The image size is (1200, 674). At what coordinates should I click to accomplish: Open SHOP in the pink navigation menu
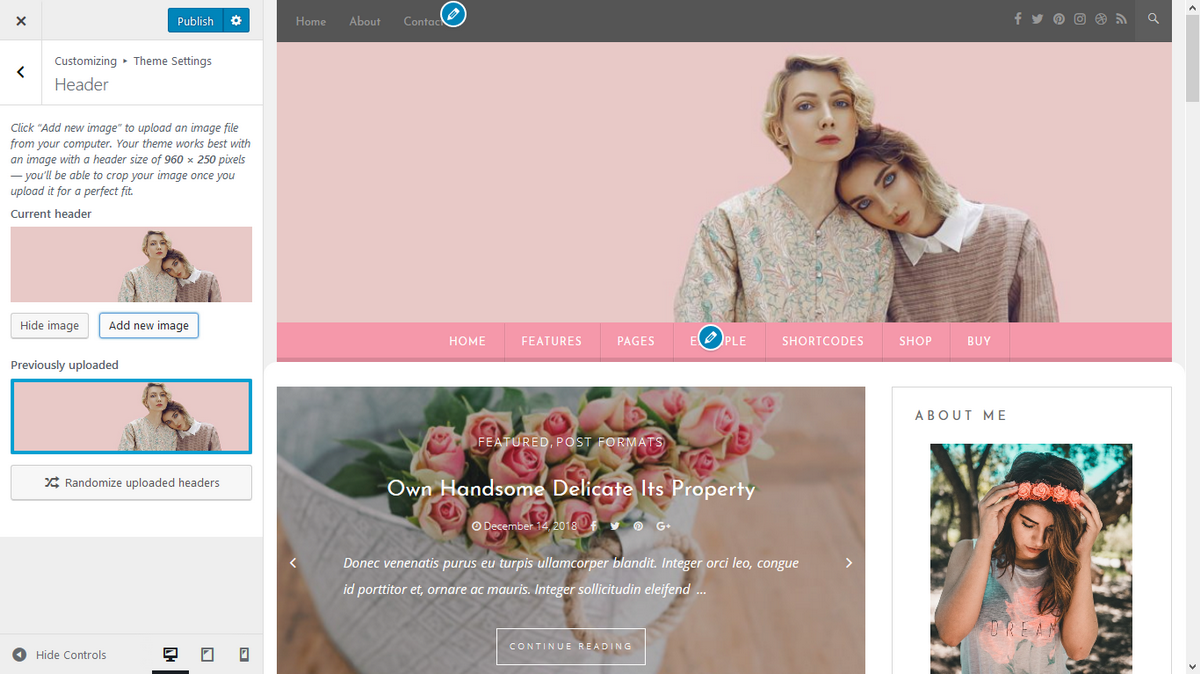click(915, 341)
